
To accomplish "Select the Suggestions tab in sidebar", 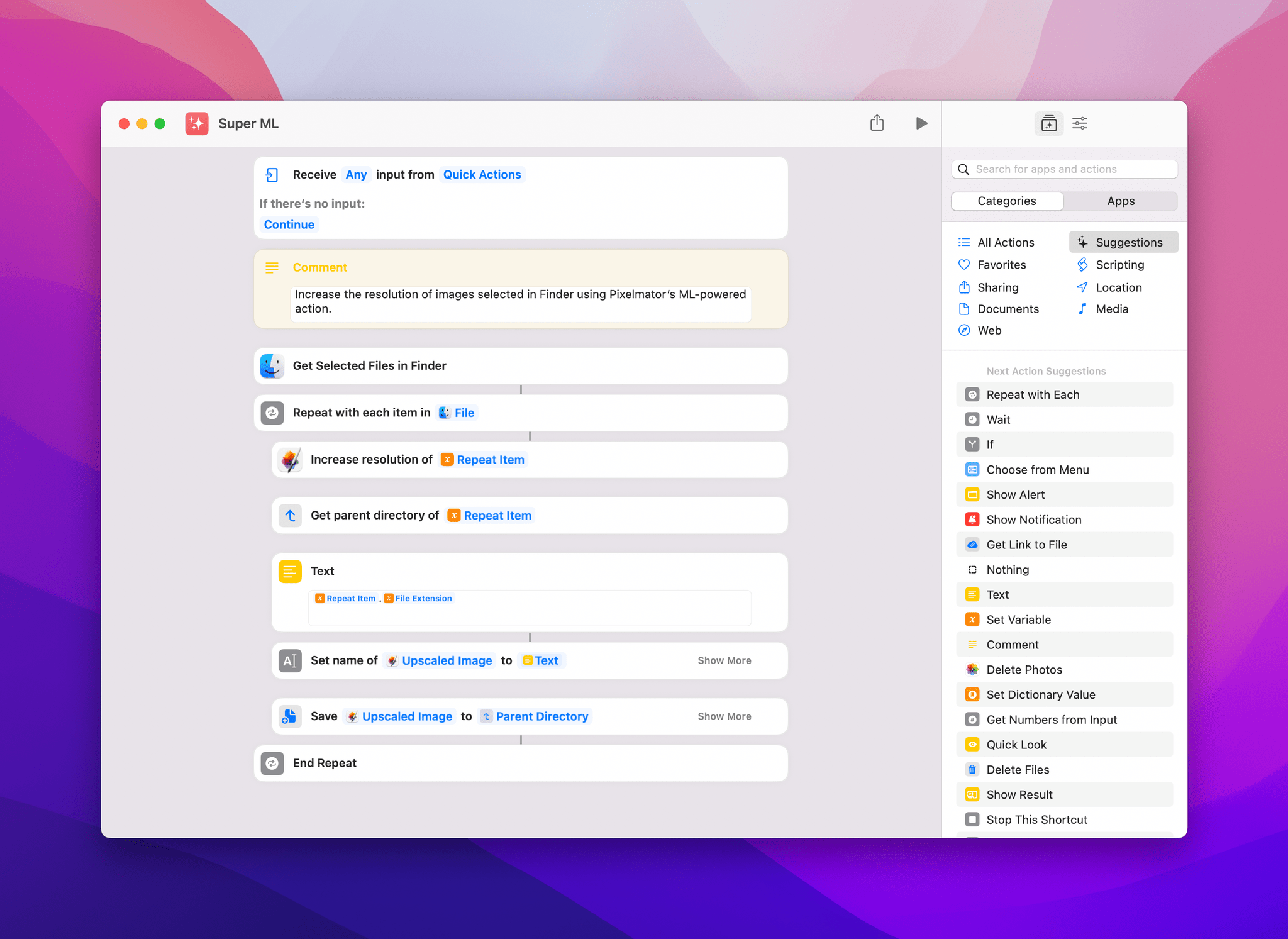I will [1121, 242].
